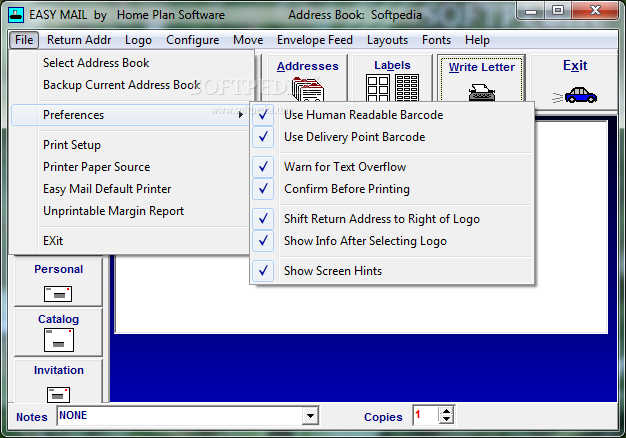Image resolution: width=626 pixels, height=438 pixels.
Task: Click the Easy Mail app icon in title bar
Action: pos(16,15)
